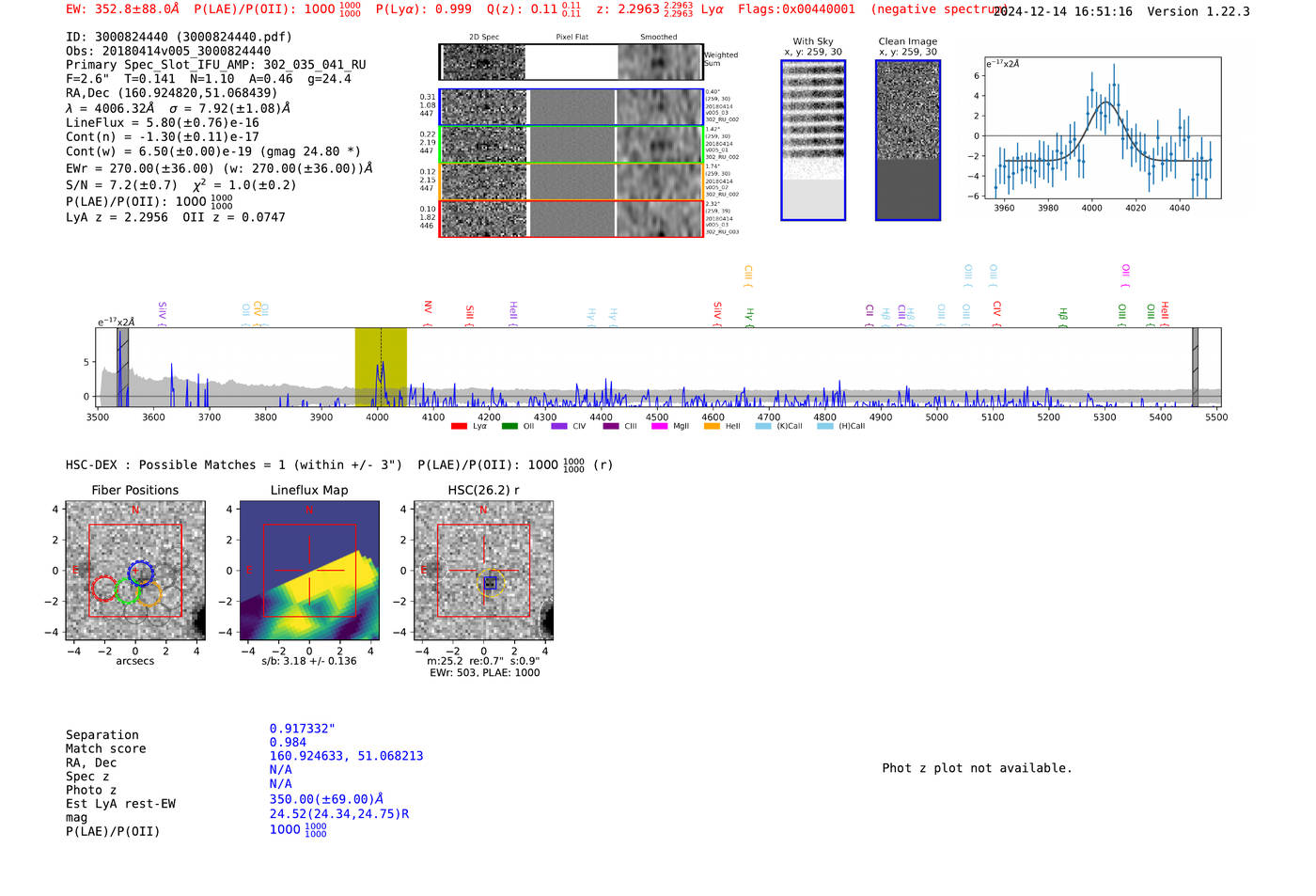
Task: Click the "m:25.2 re:0.7" s:0.9"" caption
Action: (484, 661)
